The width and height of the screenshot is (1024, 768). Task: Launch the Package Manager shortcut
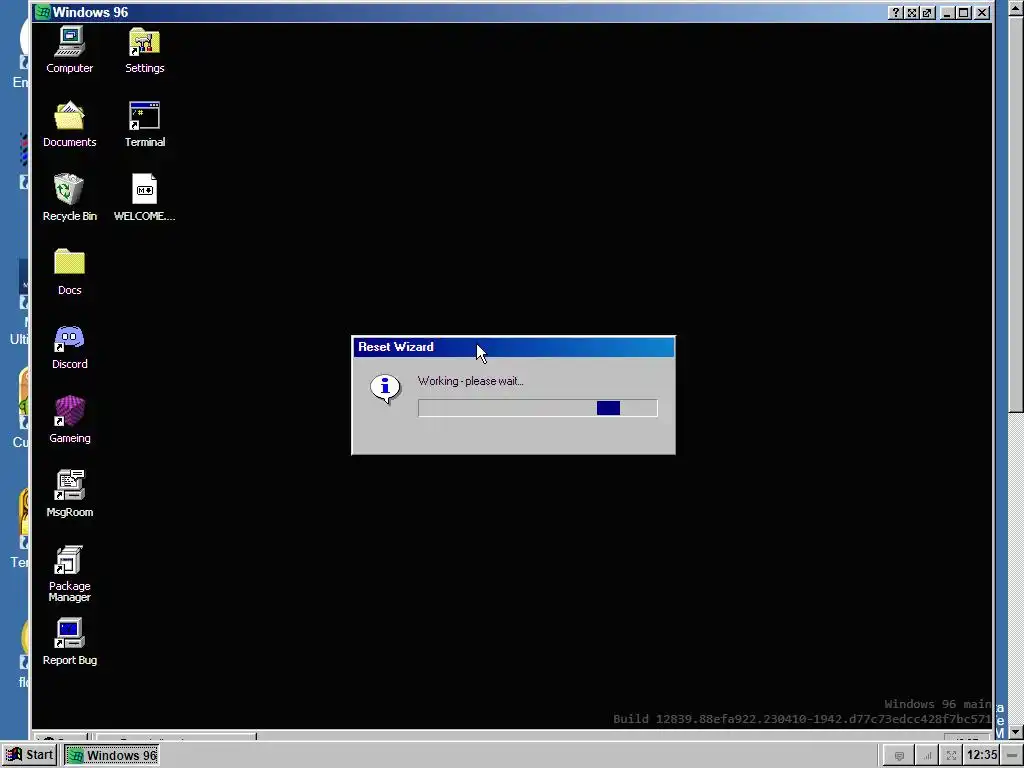69,573
